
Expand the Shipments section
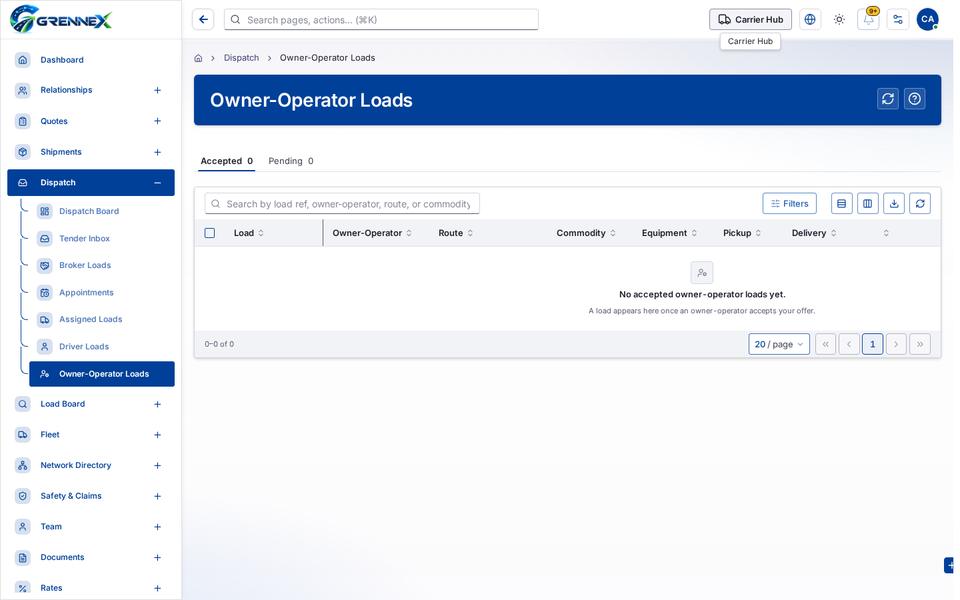pos(157,152)
